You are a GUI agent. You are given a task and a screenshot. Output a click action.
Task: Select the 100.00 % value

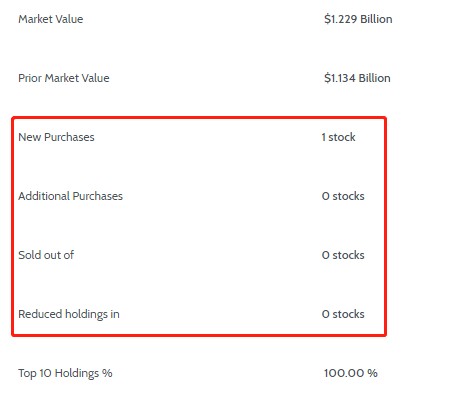[351, 373]
